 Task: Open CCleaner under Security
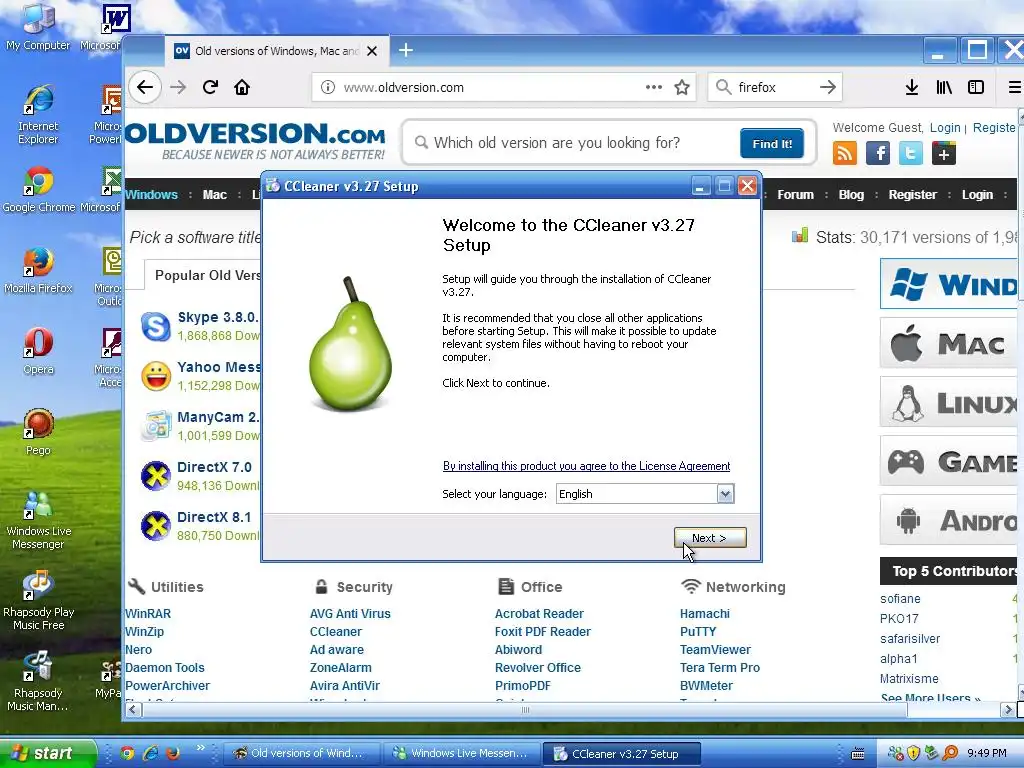(x=336, y=632)
